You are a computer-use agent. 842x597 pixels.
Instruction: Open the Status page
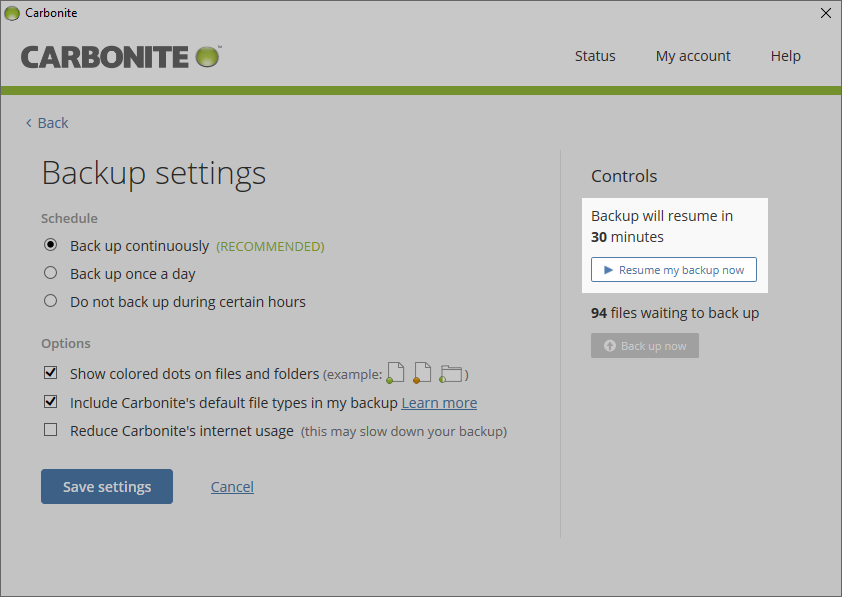595,56
